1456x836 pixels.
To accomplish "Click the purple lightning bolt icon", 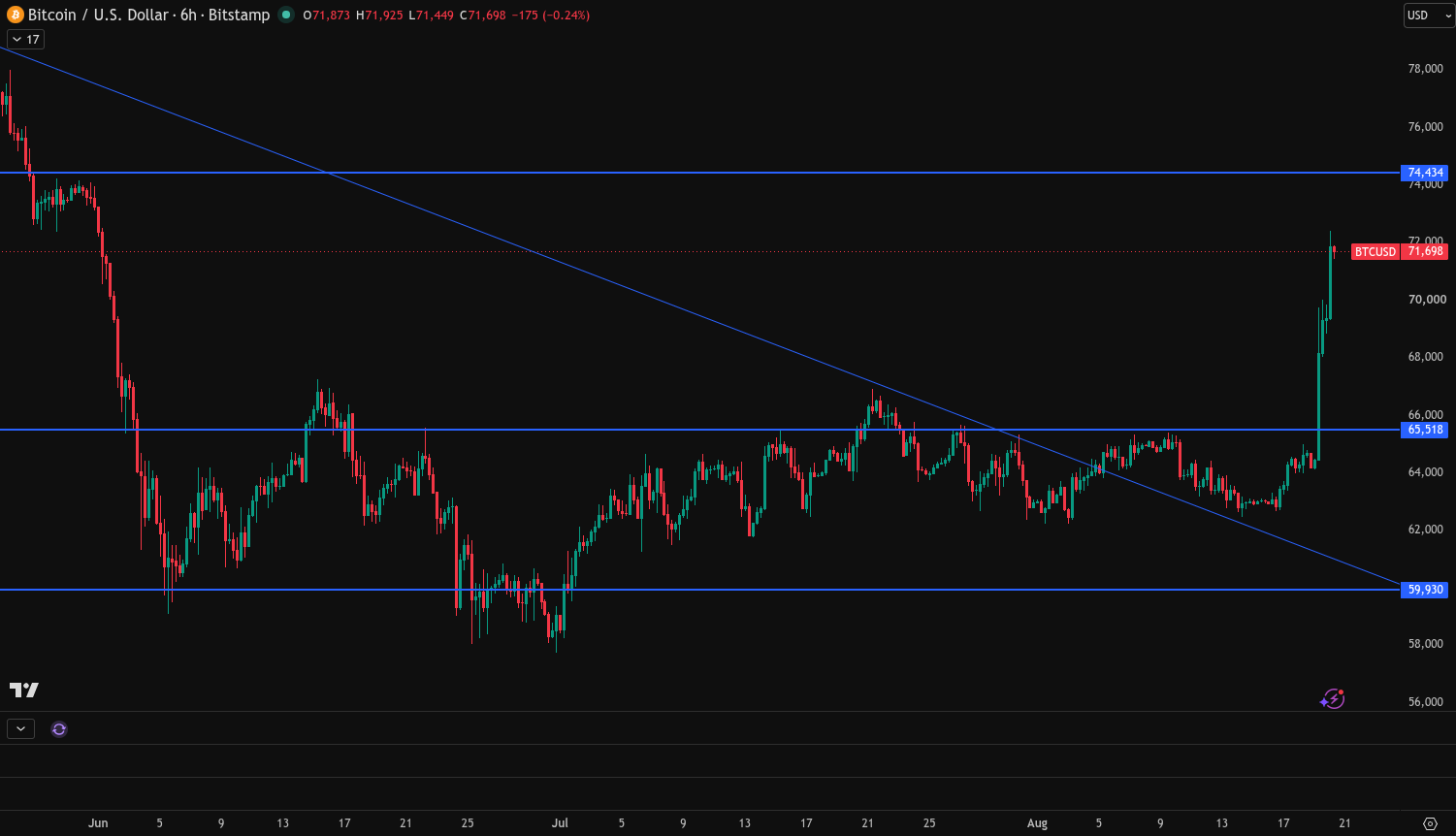I will [x=1333, y=698].
